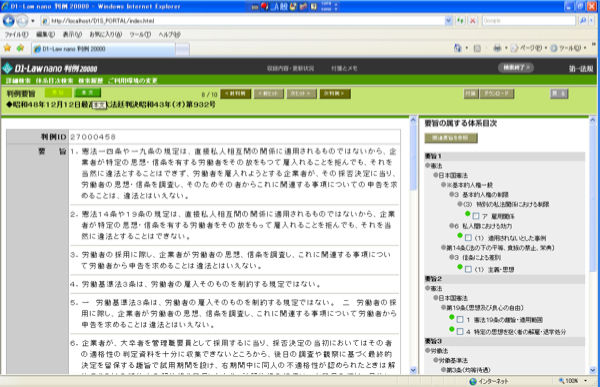Open ご利用環境の変更 in navigation bar

(x=133, y=81)
